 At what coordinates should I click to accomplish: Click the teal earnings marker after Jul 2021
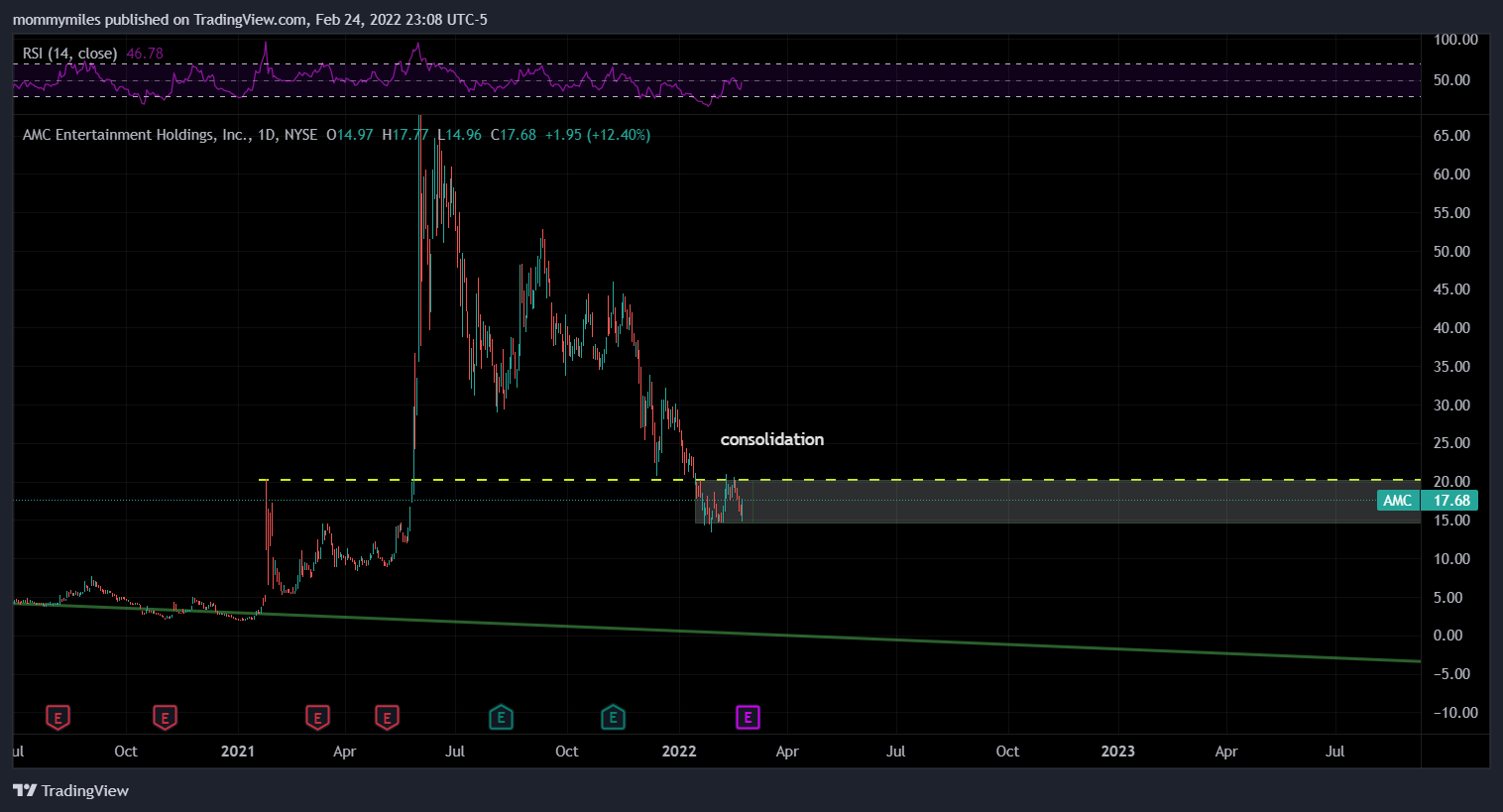(x=501, y=717)
